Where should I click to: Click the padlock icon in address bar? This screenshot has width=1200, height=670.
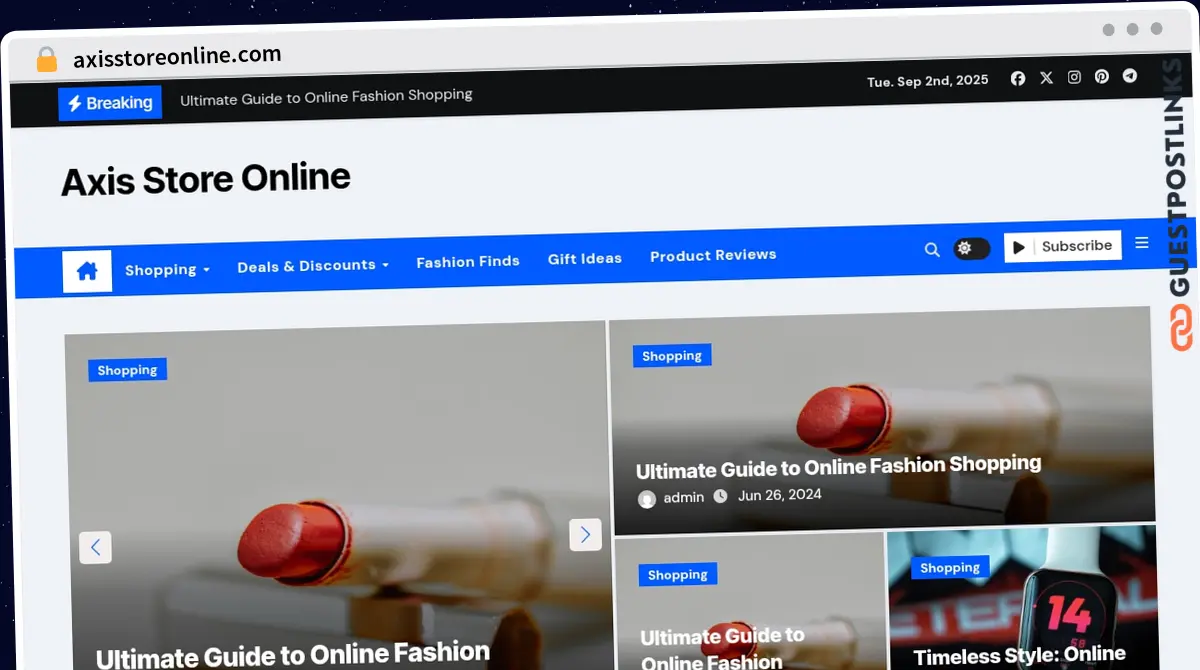46,60
